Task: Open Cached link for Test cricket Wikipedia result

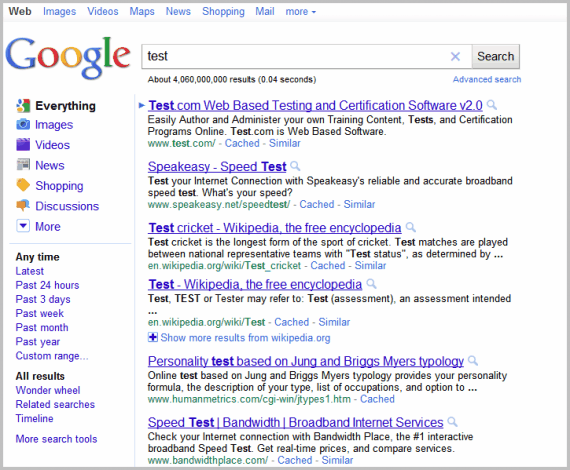Action: (328, 265)
